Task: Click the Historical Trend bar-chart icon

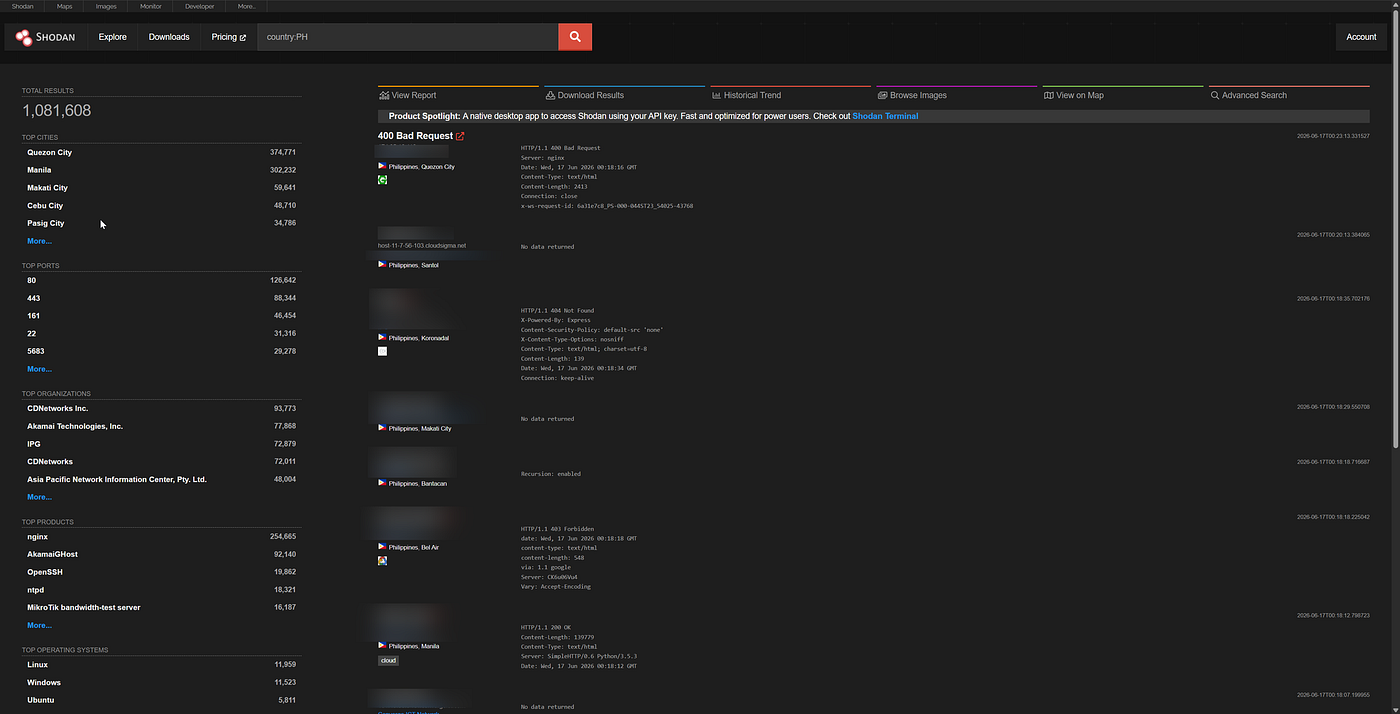Action: click(716, 95)
